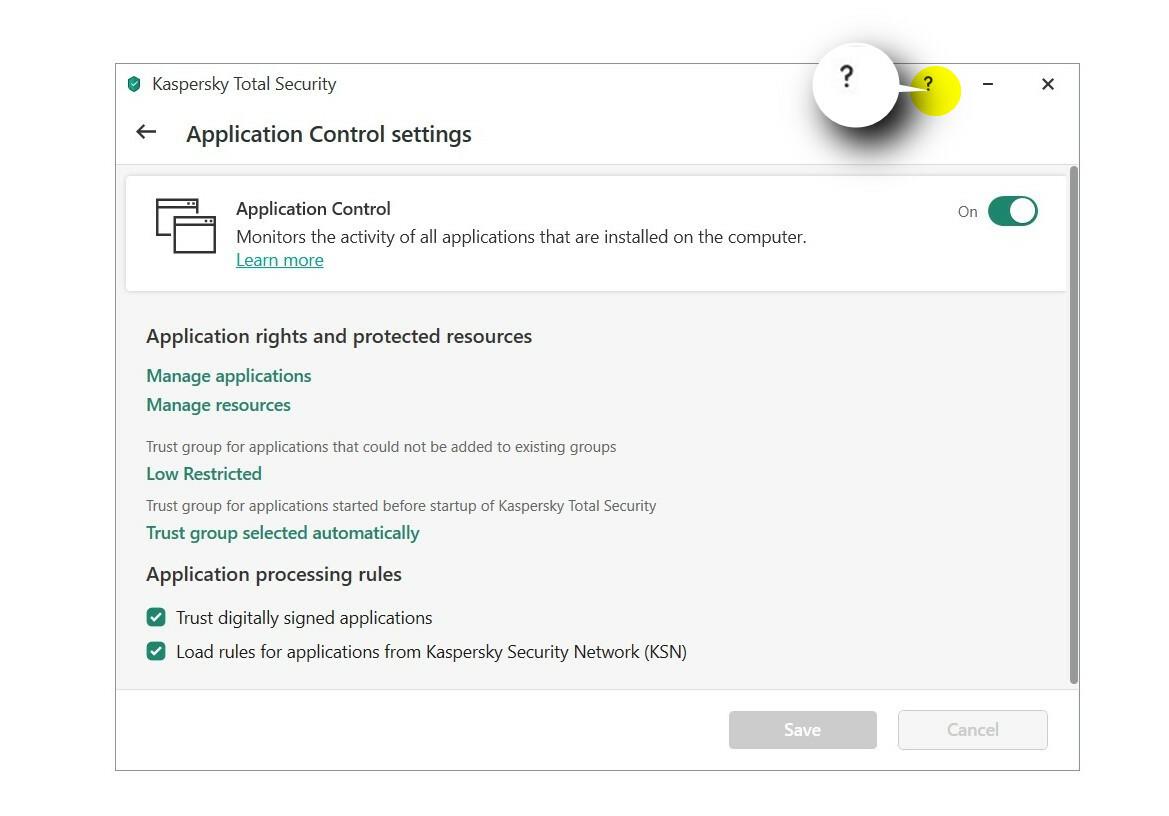This screenshot has height=816, width=1169.
Task: Click the overlapping windows Application Control icon
Action: [186, 225]
